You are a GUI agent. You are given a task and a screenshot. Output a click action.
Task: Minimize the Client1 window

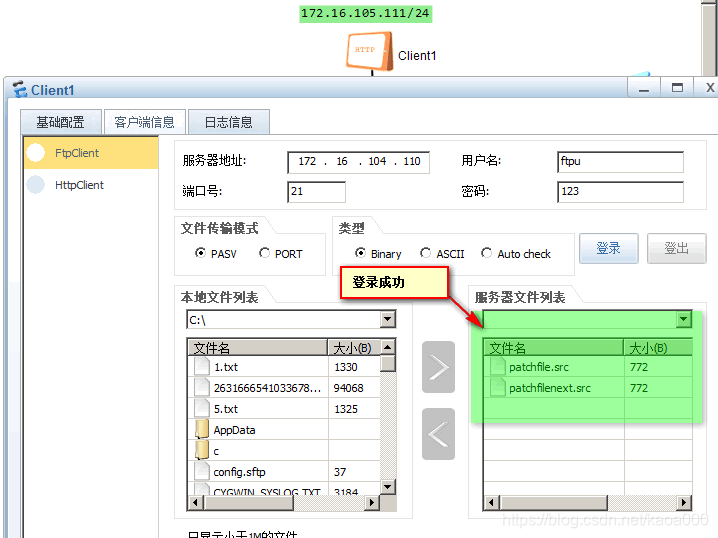[x=644, y=87]
